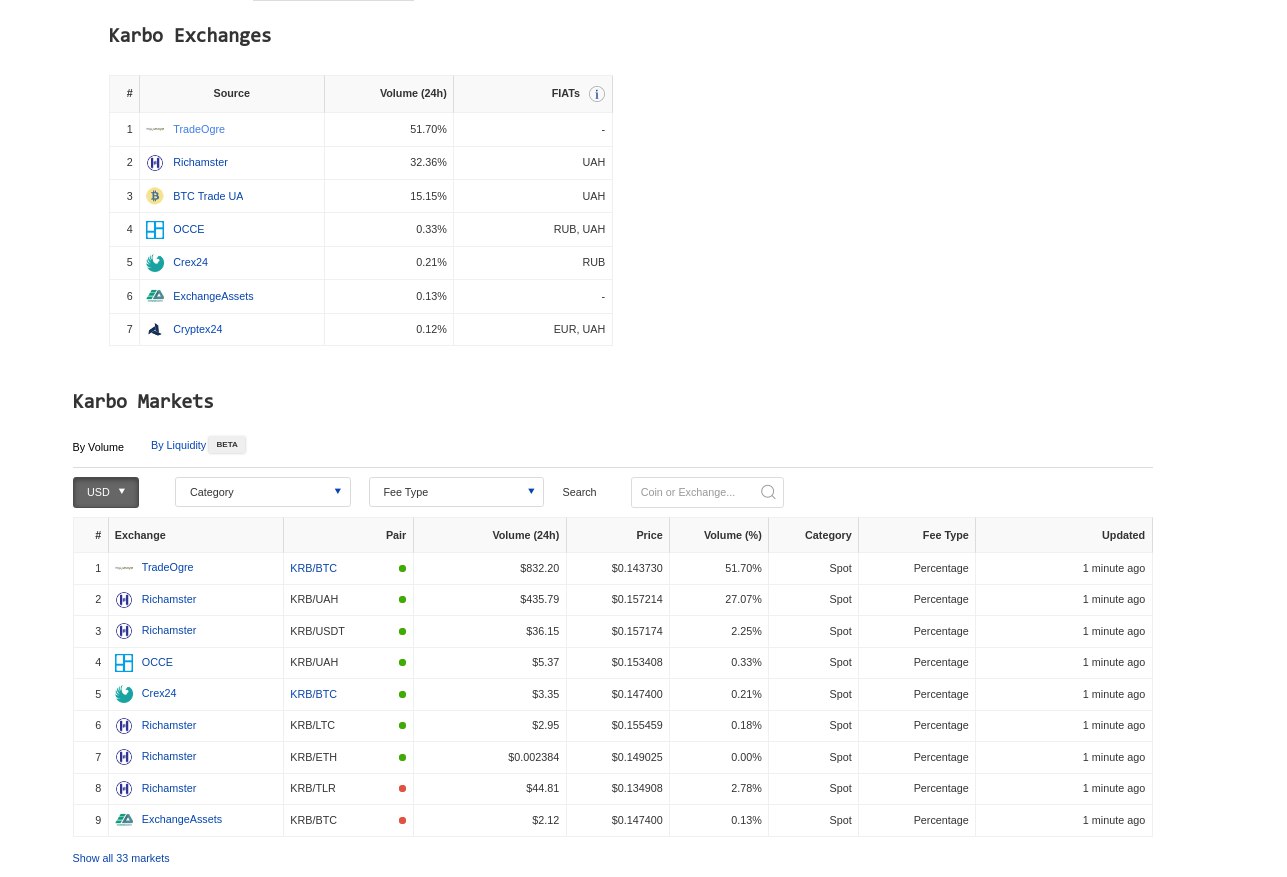Image resolution: width=1287 pixels, height=877 pixels.
Task: Click Richamster logo in the KRB/USDT market row
Action: [x=124, y=631]
